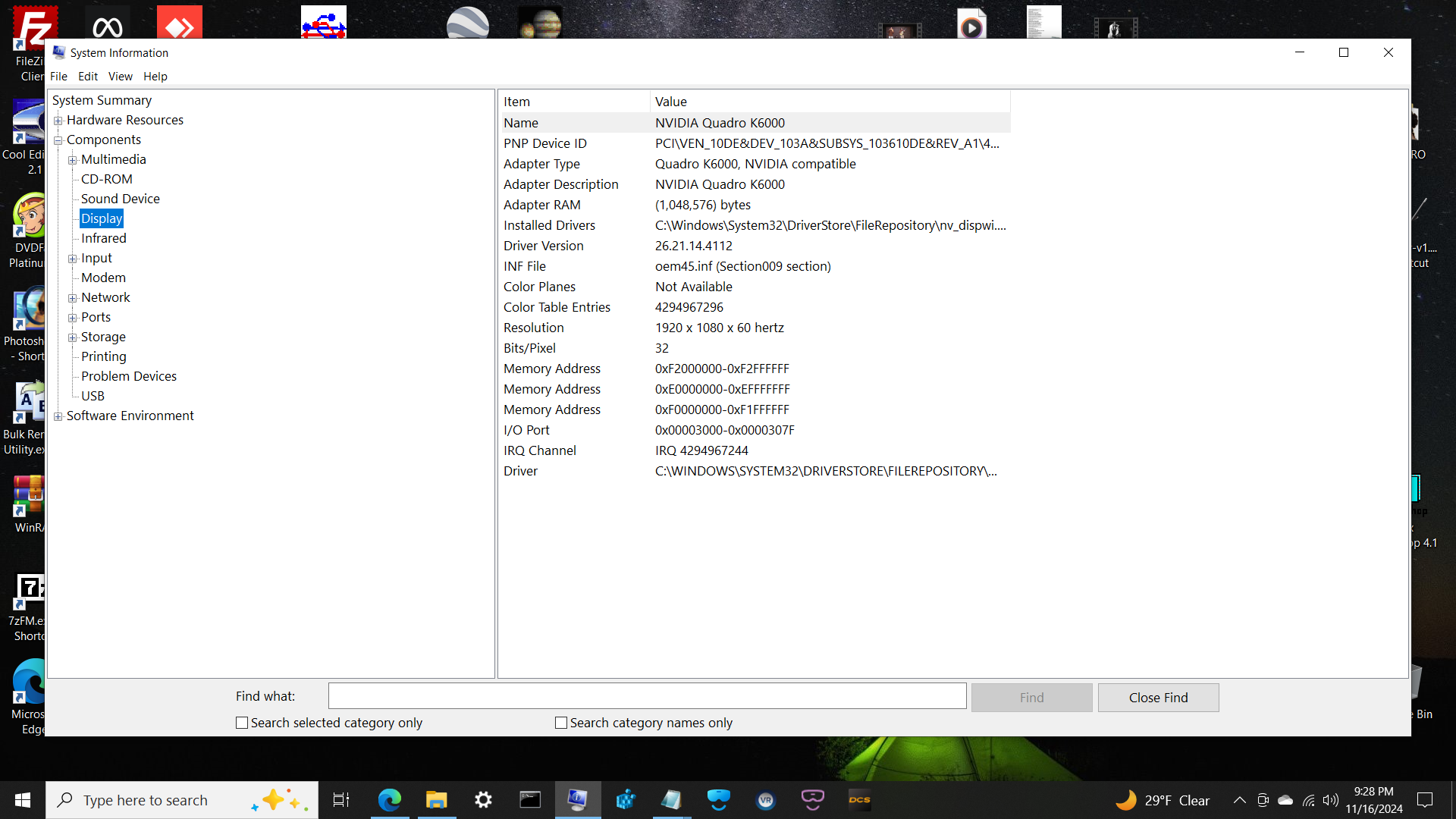This screenshot has width=1456, height=819.
Task: Select the Problem Devices category
Action: pyautogui.click(x=129, y=376)
